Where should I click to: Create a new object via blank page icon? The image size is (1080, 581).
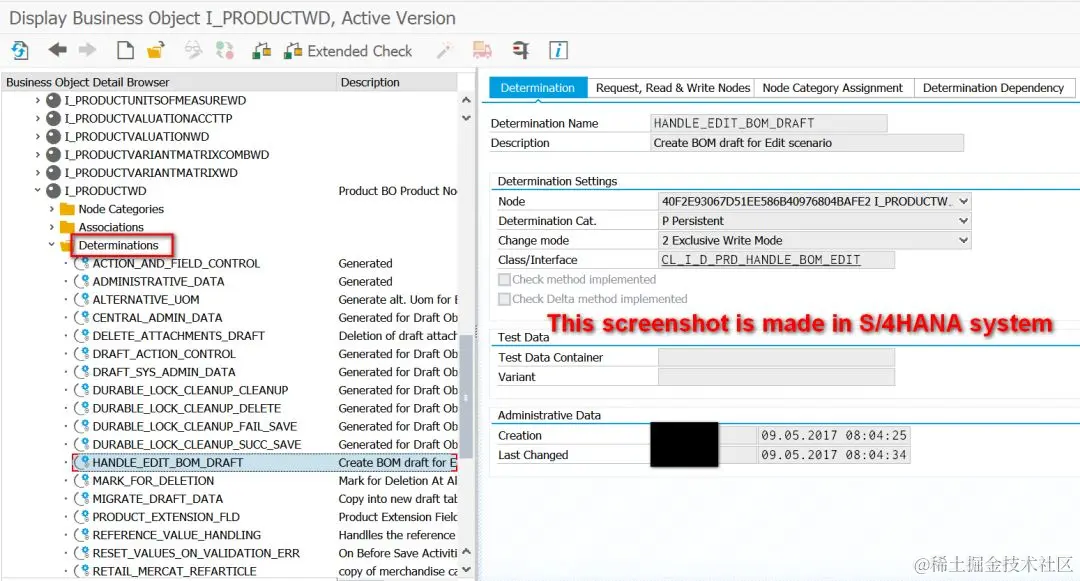(125, 50)
